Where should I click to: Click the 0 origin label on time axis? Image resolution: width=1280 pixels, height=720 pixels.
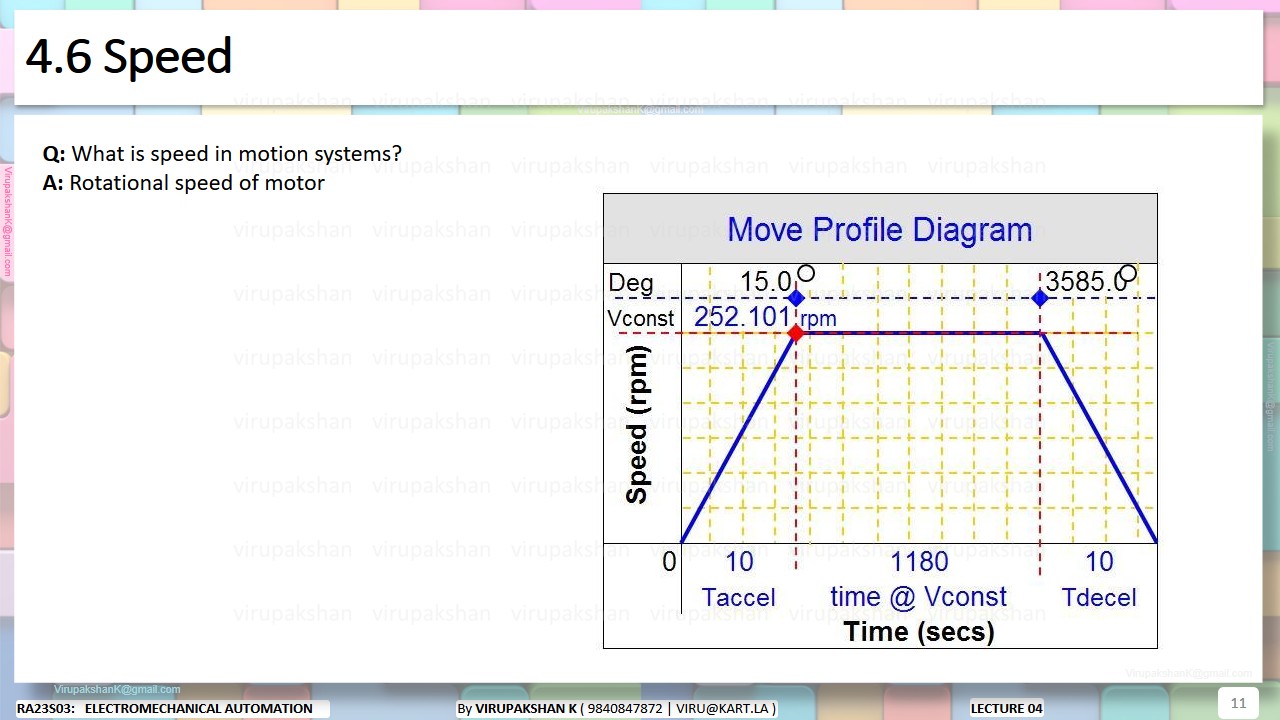coord(669,562)
